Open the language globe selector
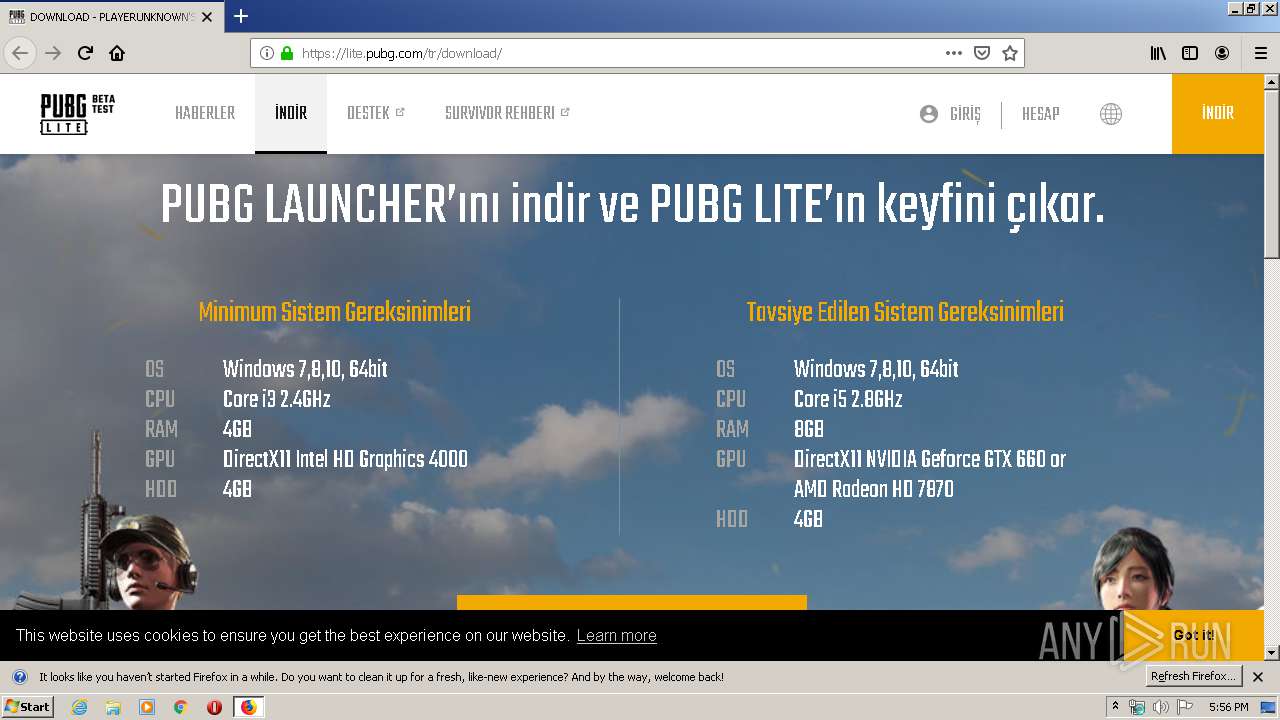 (x=1111, y=114)
